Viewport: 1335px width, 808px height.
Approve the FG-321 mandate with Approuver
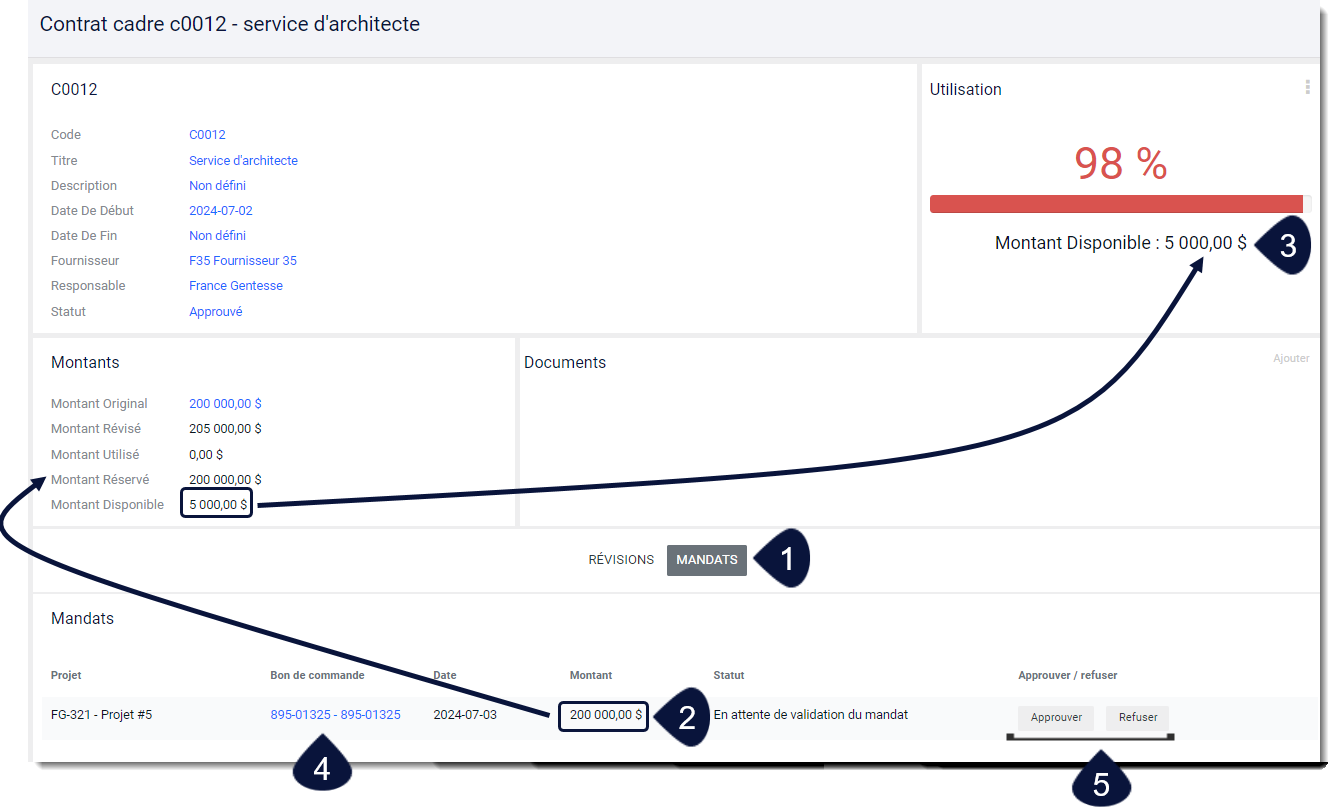point(1056,718)
